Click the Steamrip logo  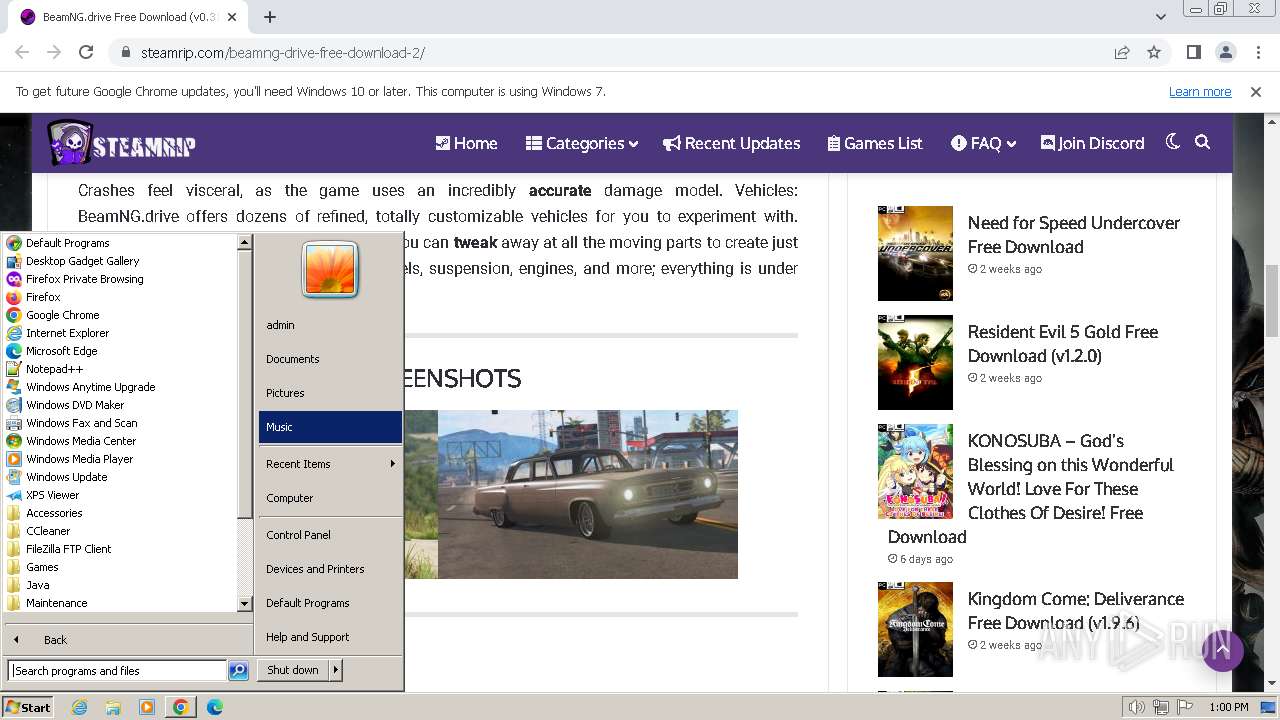pos(121,143)
